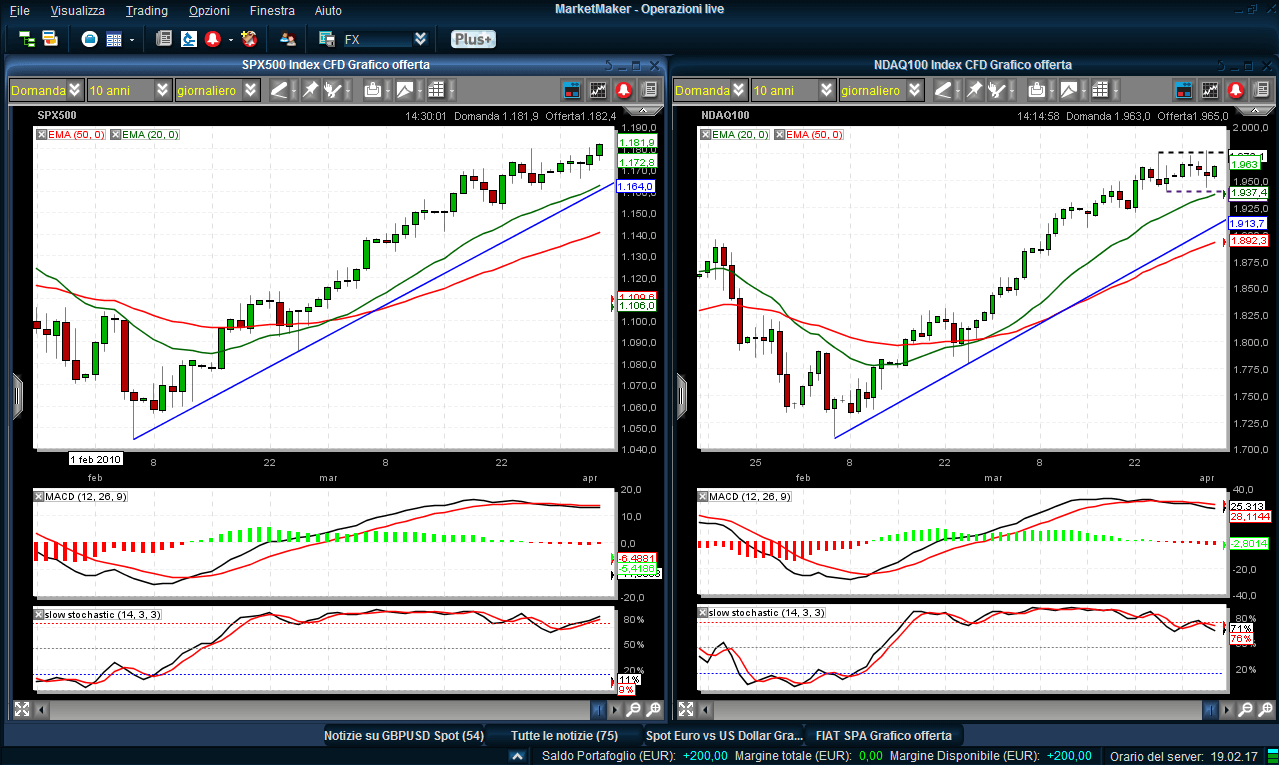Open the FX dropdown in main toolbar
The height and width of the screenshot is (765, 1279).
(x=421, y=39)
